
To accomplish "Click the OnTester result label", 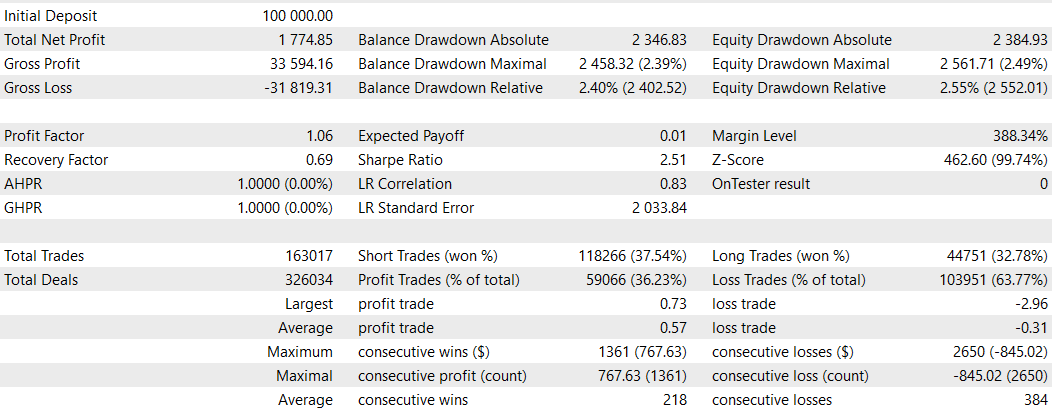I will 761,184.
